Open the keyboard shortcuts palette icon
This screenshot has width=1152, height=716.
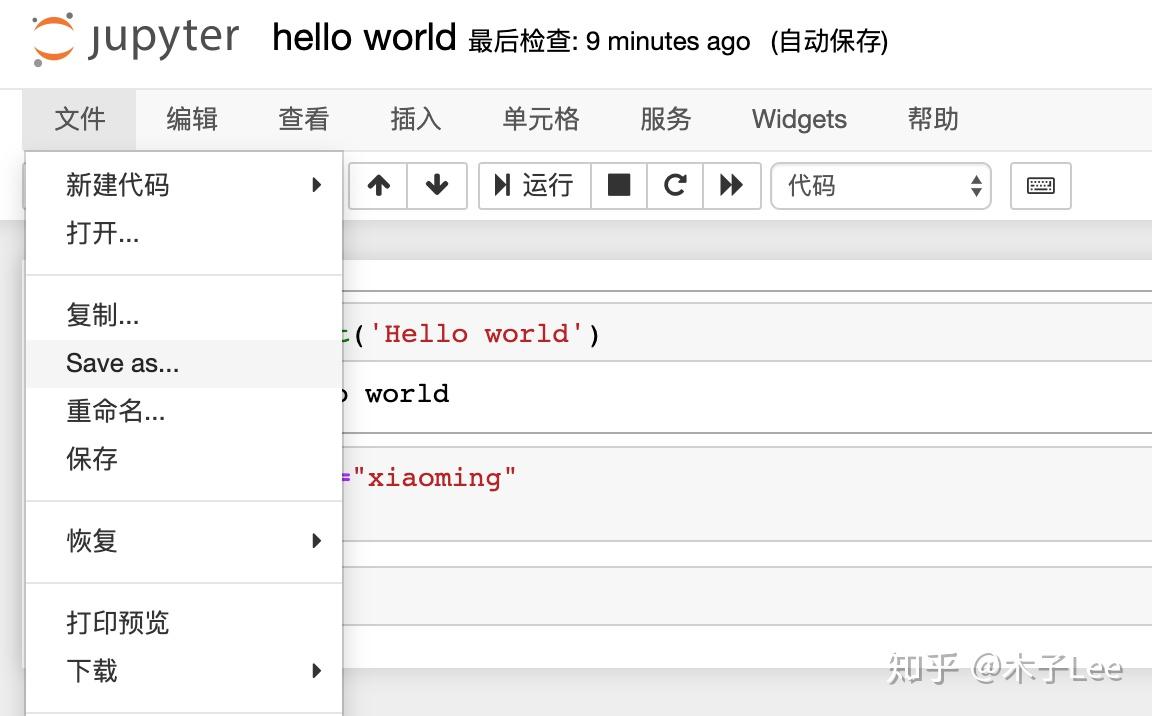coord(1040,186)
